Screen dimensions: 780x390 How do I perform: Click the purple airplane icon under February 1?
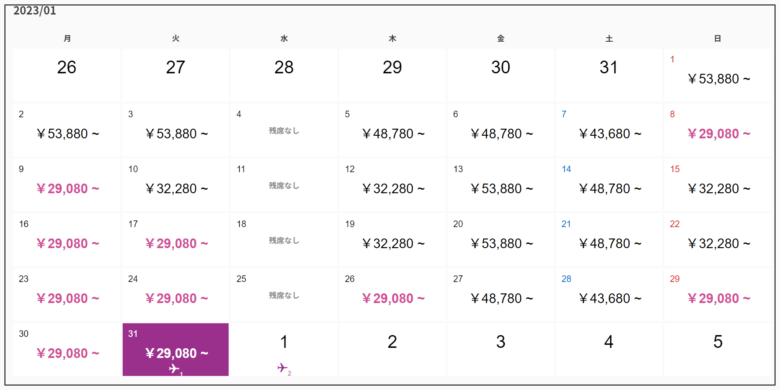pyautogui.click(x=282, y=368)
